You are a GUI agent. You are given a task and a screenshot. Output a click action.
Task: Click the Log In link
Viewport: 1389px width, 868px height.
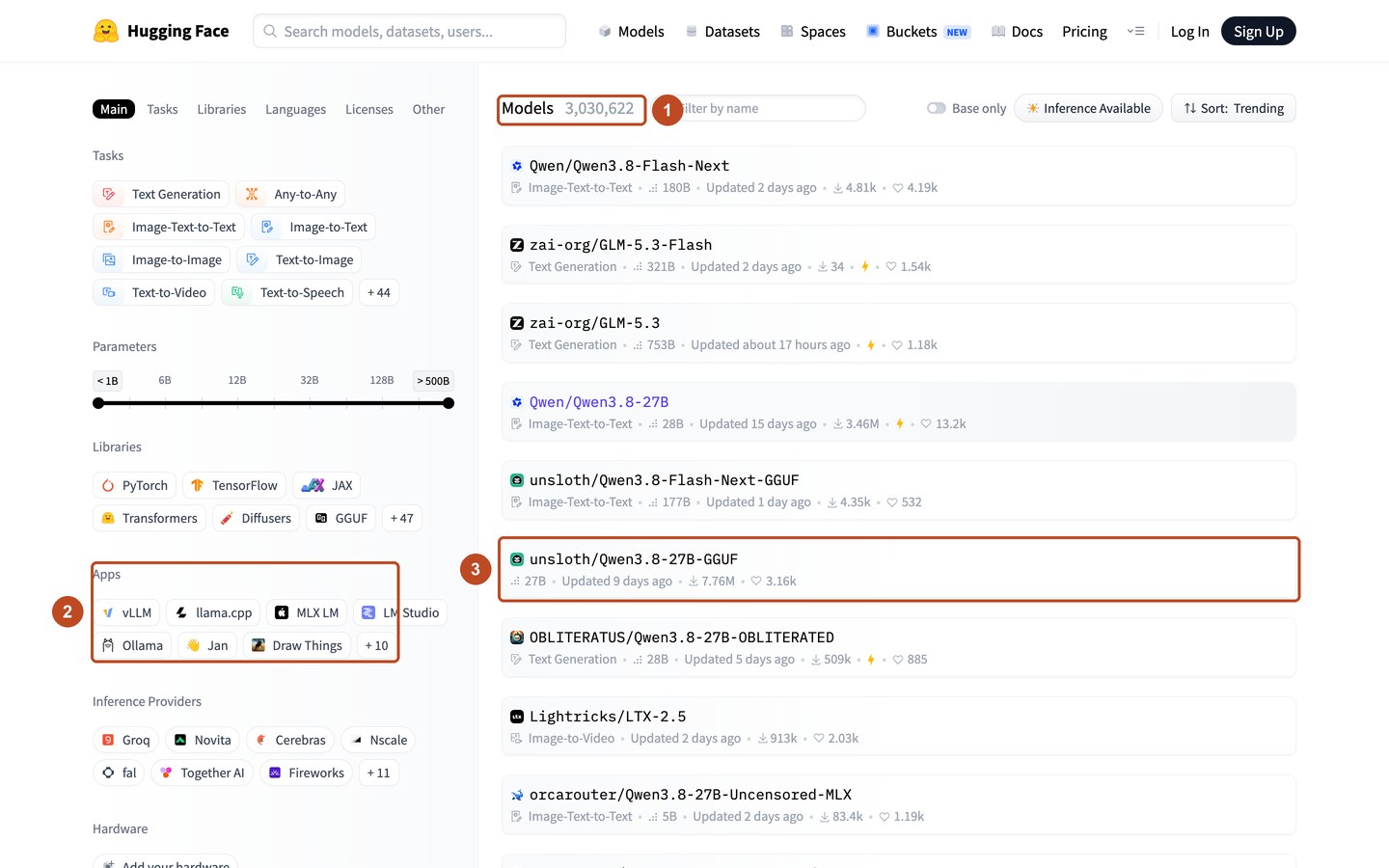(1189, 31)
